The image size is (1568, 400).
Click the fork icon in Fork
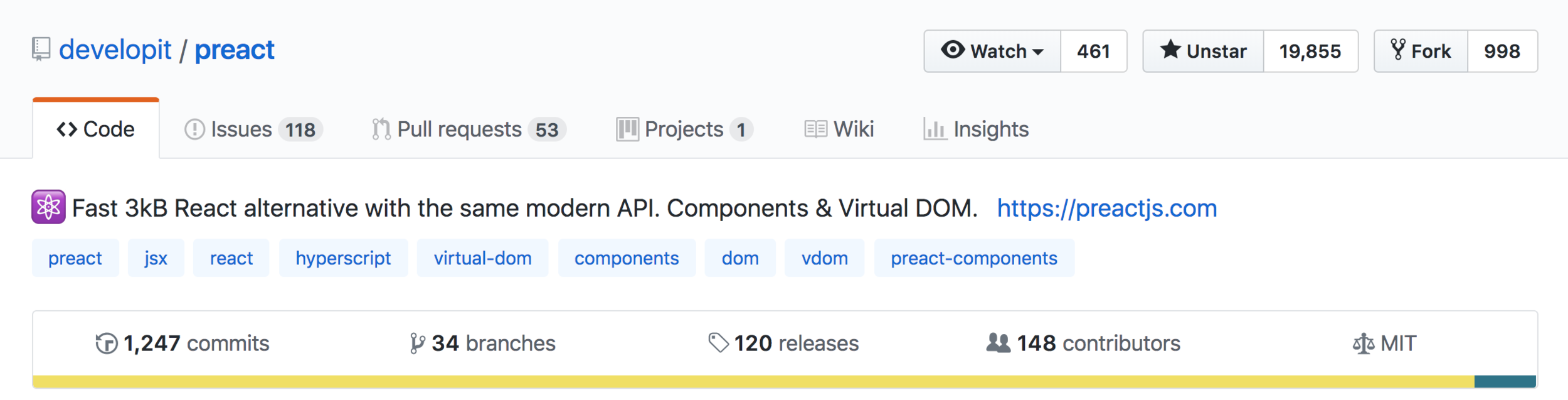(x=1398, y=49)
